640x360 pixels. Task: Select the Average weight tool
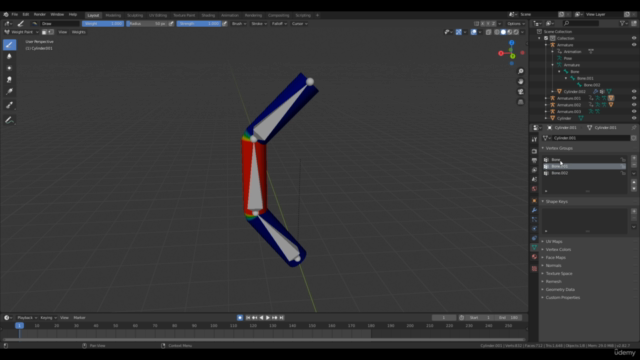coord(9,68)
